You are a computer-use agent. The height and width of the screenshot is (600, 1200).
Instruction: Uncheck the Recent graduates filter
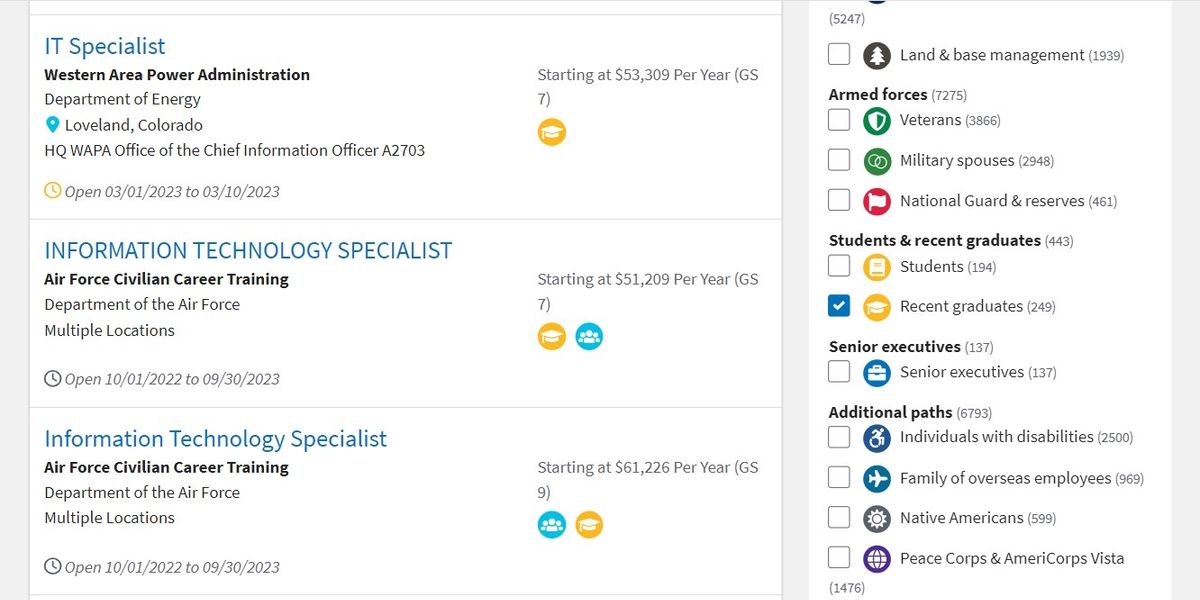point(839,306)
